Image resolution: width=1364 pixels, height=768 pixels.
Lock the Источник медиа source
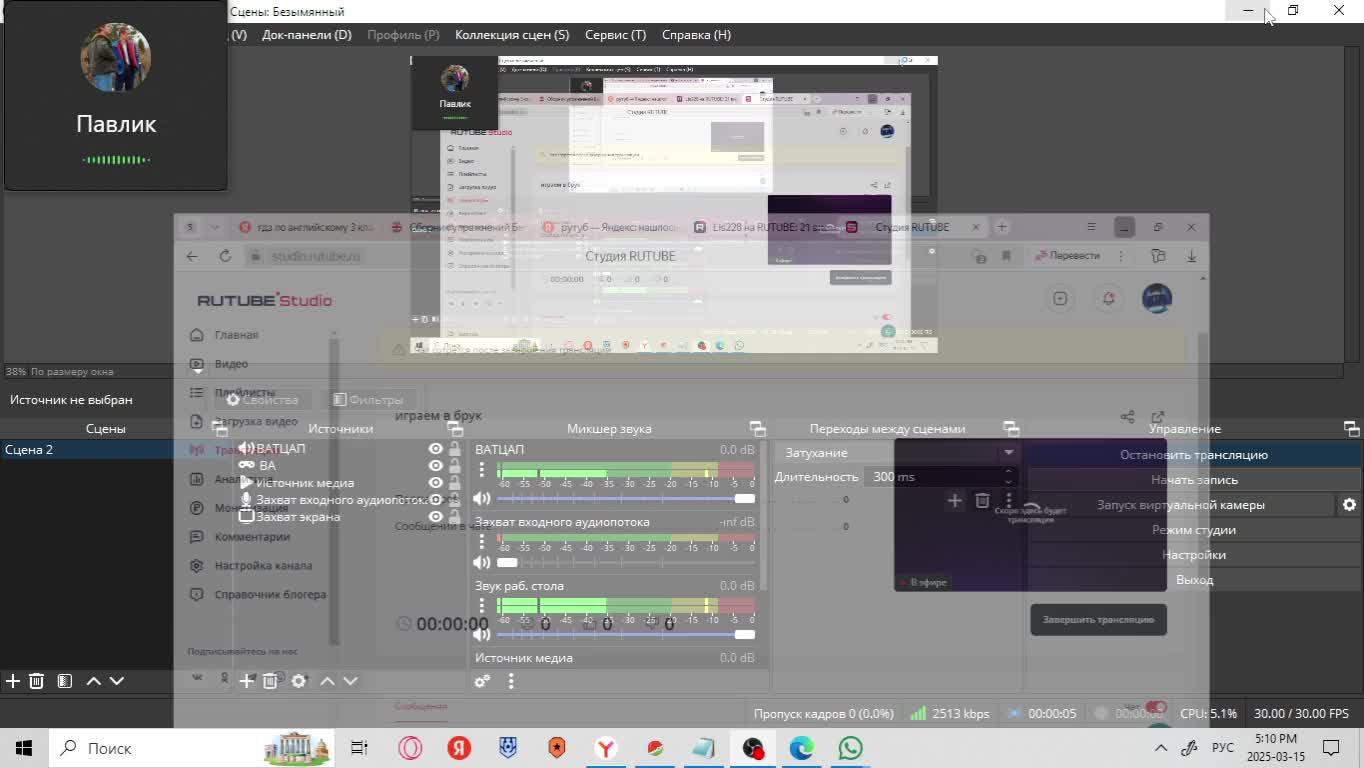click(455, 483)
